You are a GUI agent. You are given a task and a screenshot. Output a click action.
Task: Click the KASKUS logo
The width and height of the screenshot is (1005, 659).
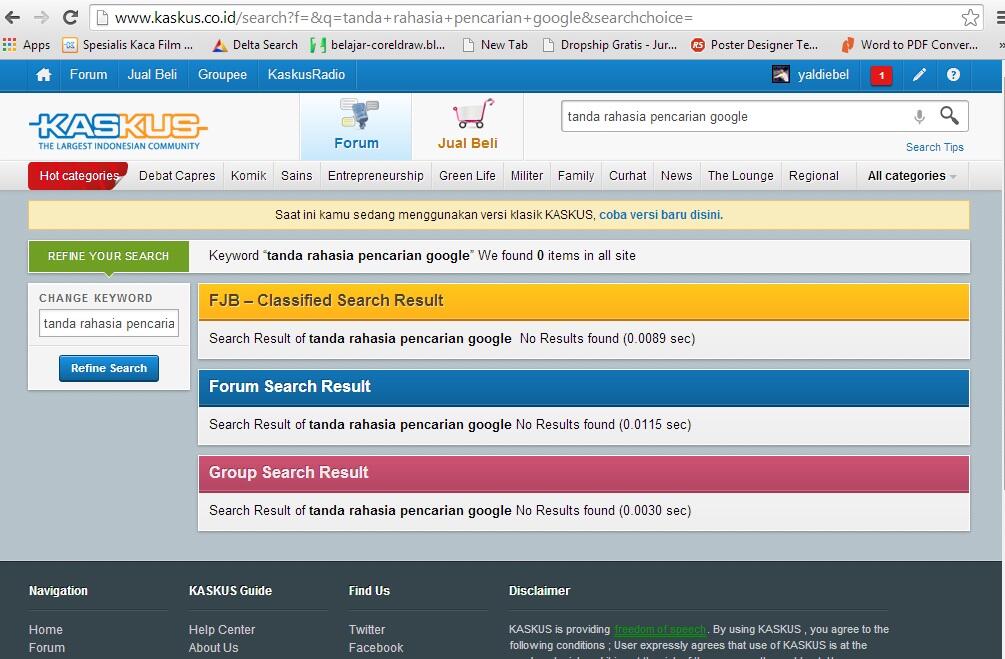click(x=119, y=131)
